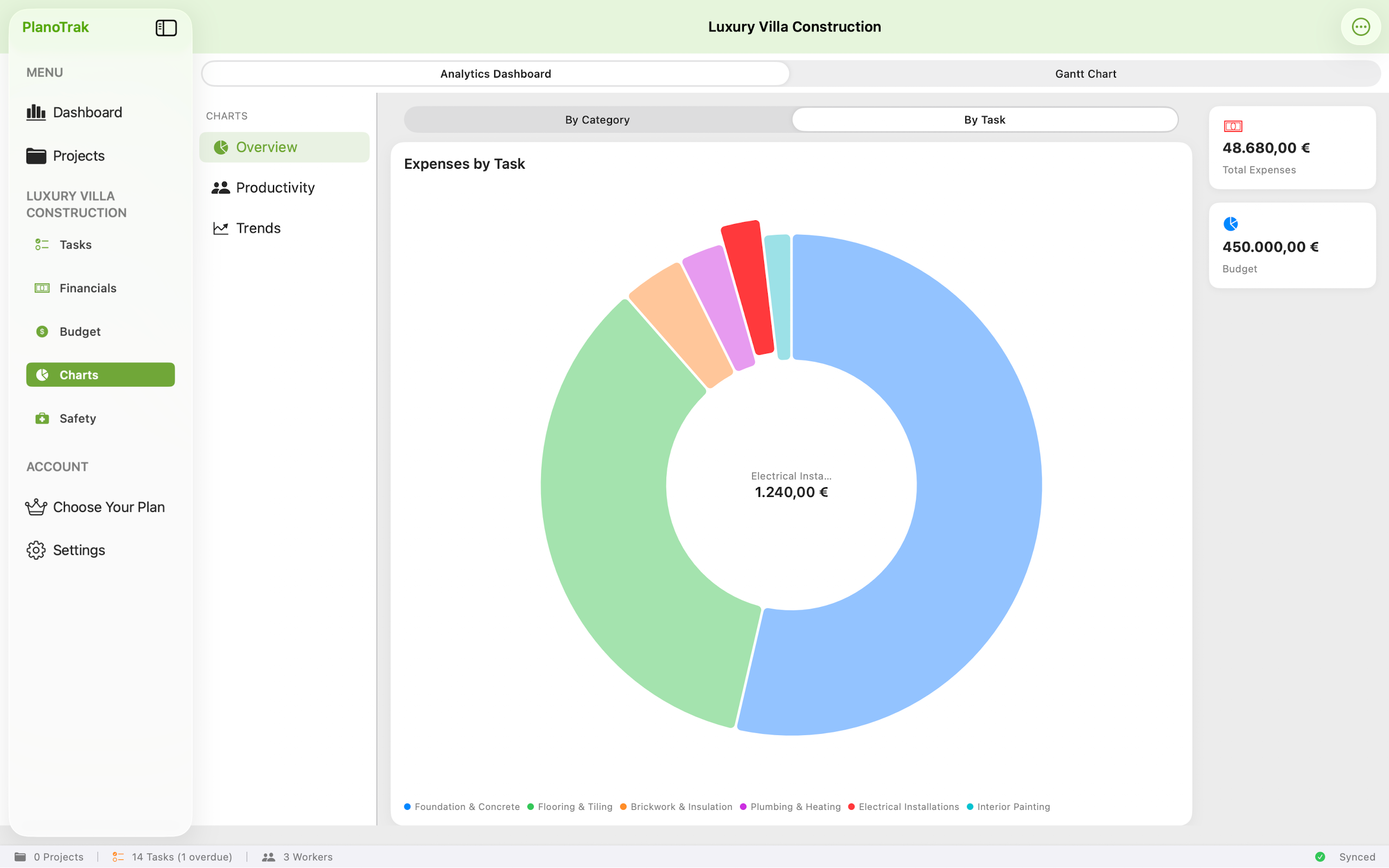Click the Tasks checklist icon
1389x868 pixels.
[42, 245]
